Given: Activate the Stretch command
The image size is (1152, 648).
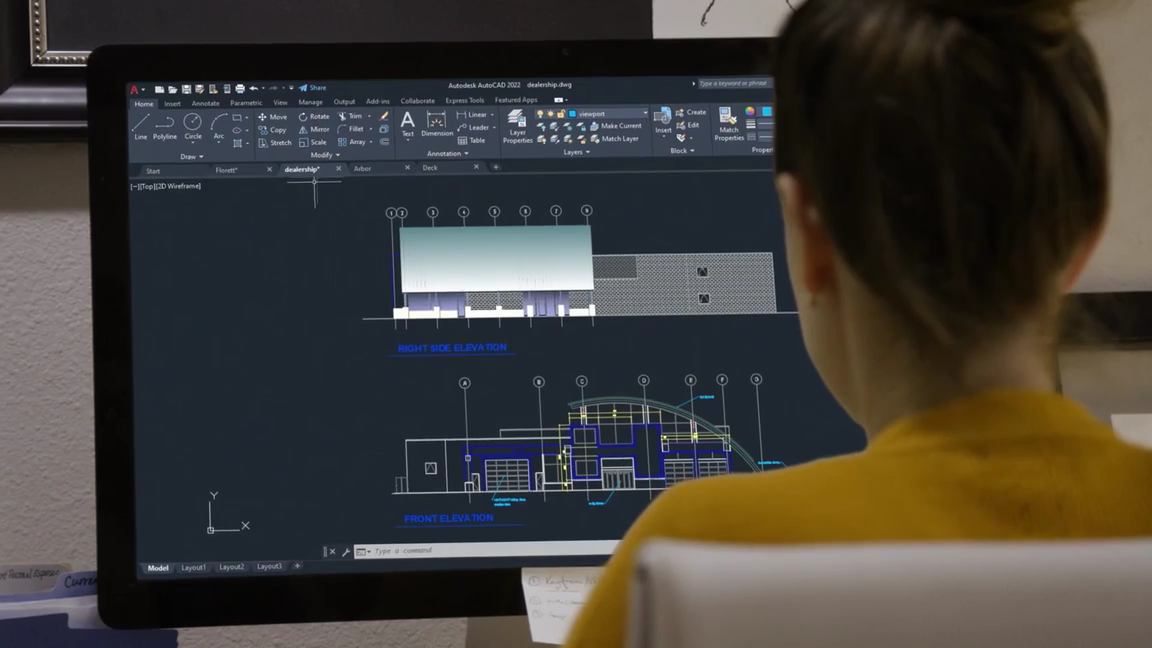Looking at the screenshot, I should 275,143.
